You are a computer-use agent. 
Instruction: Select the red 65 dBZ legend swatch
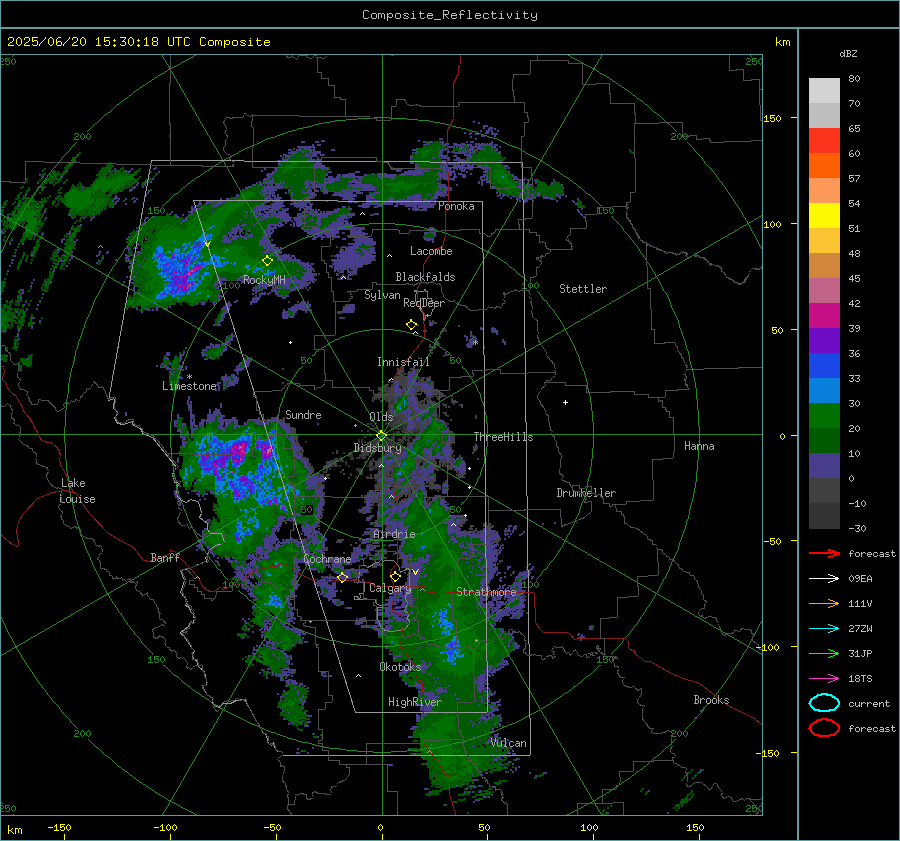coord(824,140)
